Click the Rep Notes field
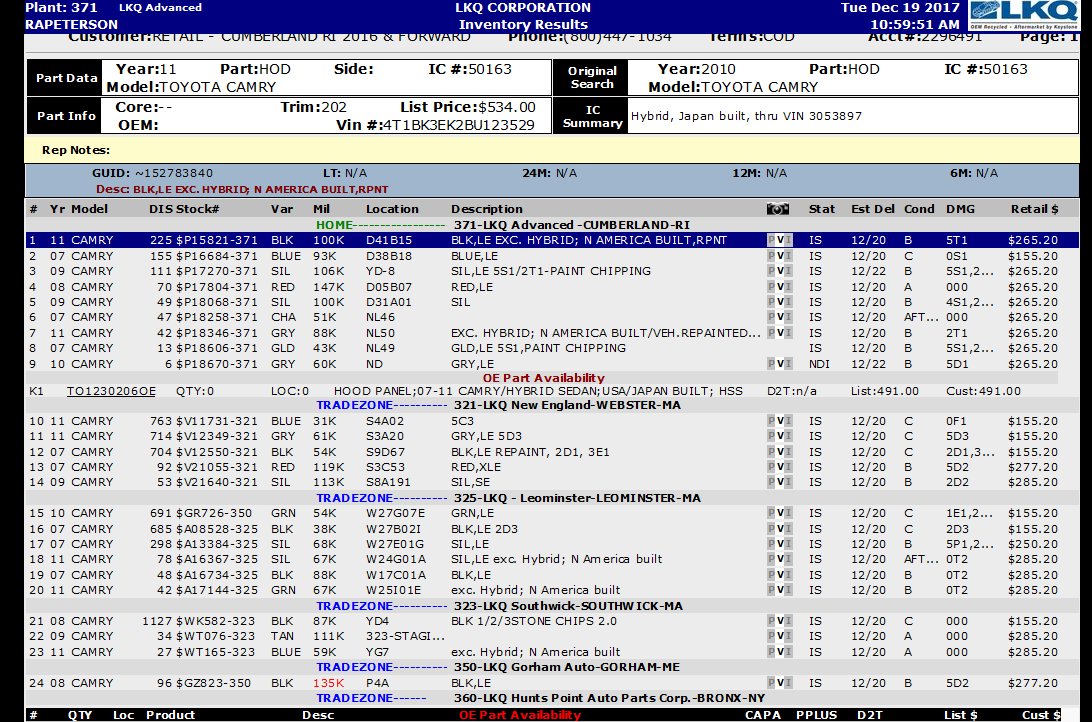Viewport: 1092px width, 722px height. point(552,150)
